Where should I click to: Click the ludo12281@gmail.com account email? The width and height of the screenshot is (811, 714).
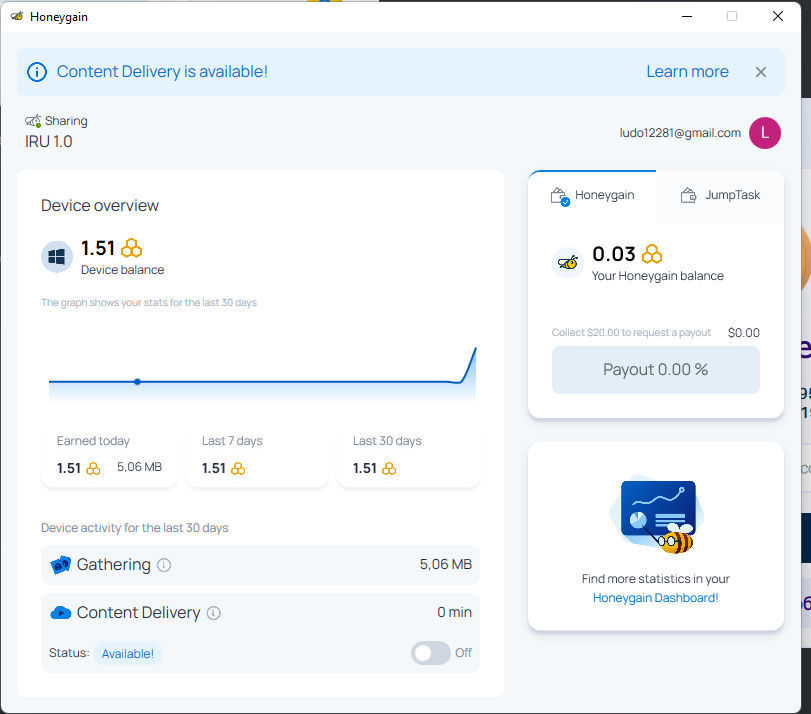pos(680,133)
